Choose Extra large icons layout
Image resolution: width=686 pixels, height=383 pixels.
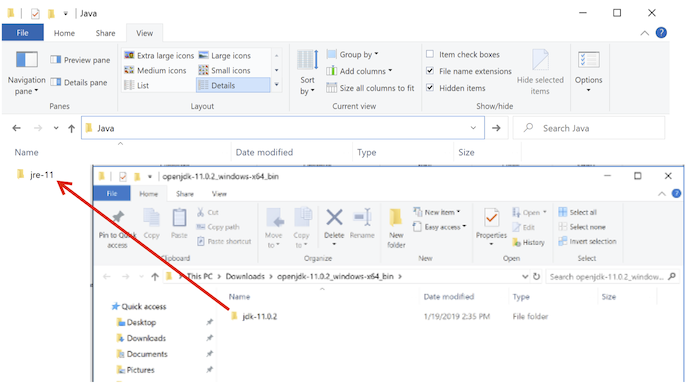159,56
